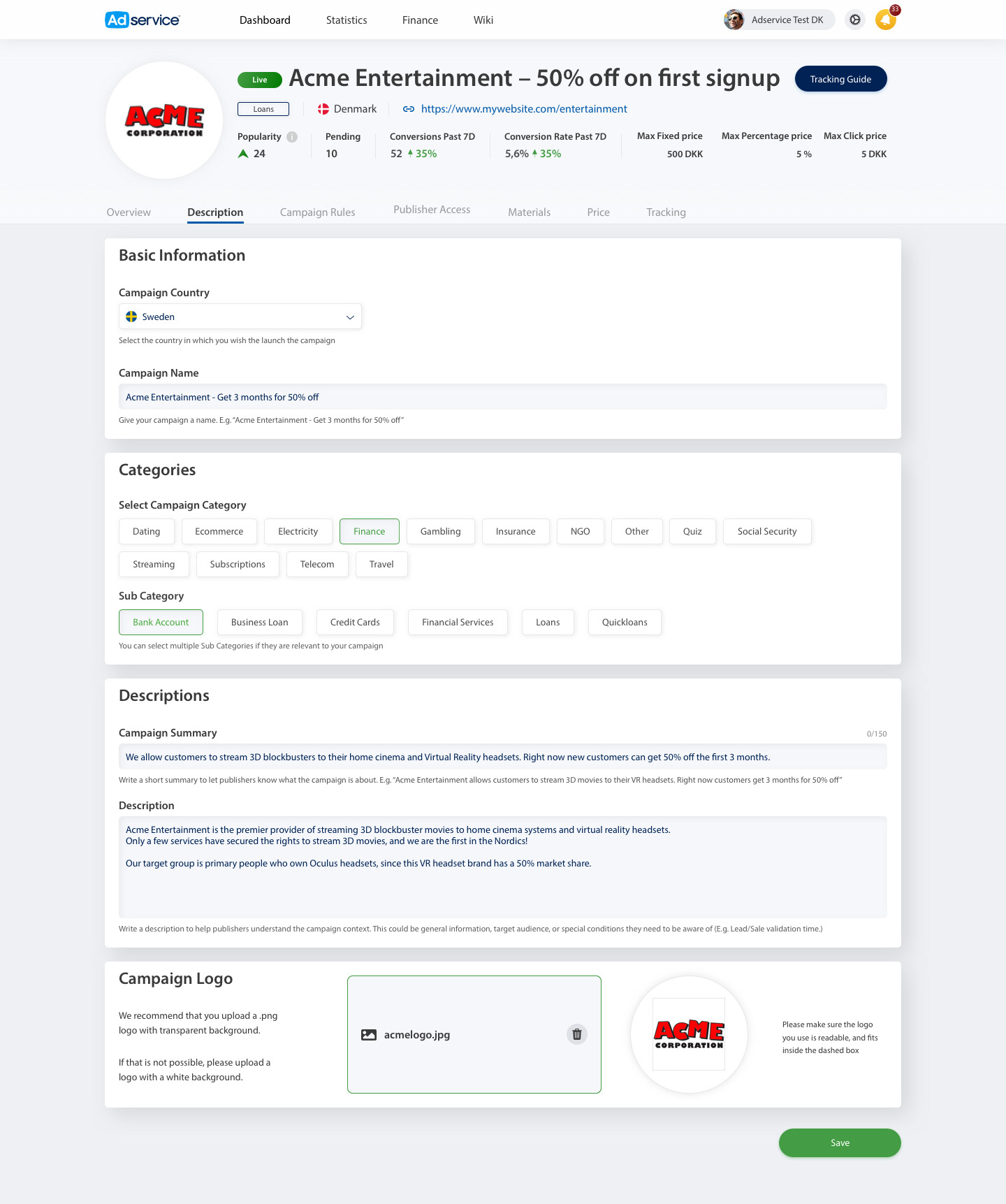Select the Loans sub category chip
This screenshot has height=1204, width=1006.
(548, 623)
